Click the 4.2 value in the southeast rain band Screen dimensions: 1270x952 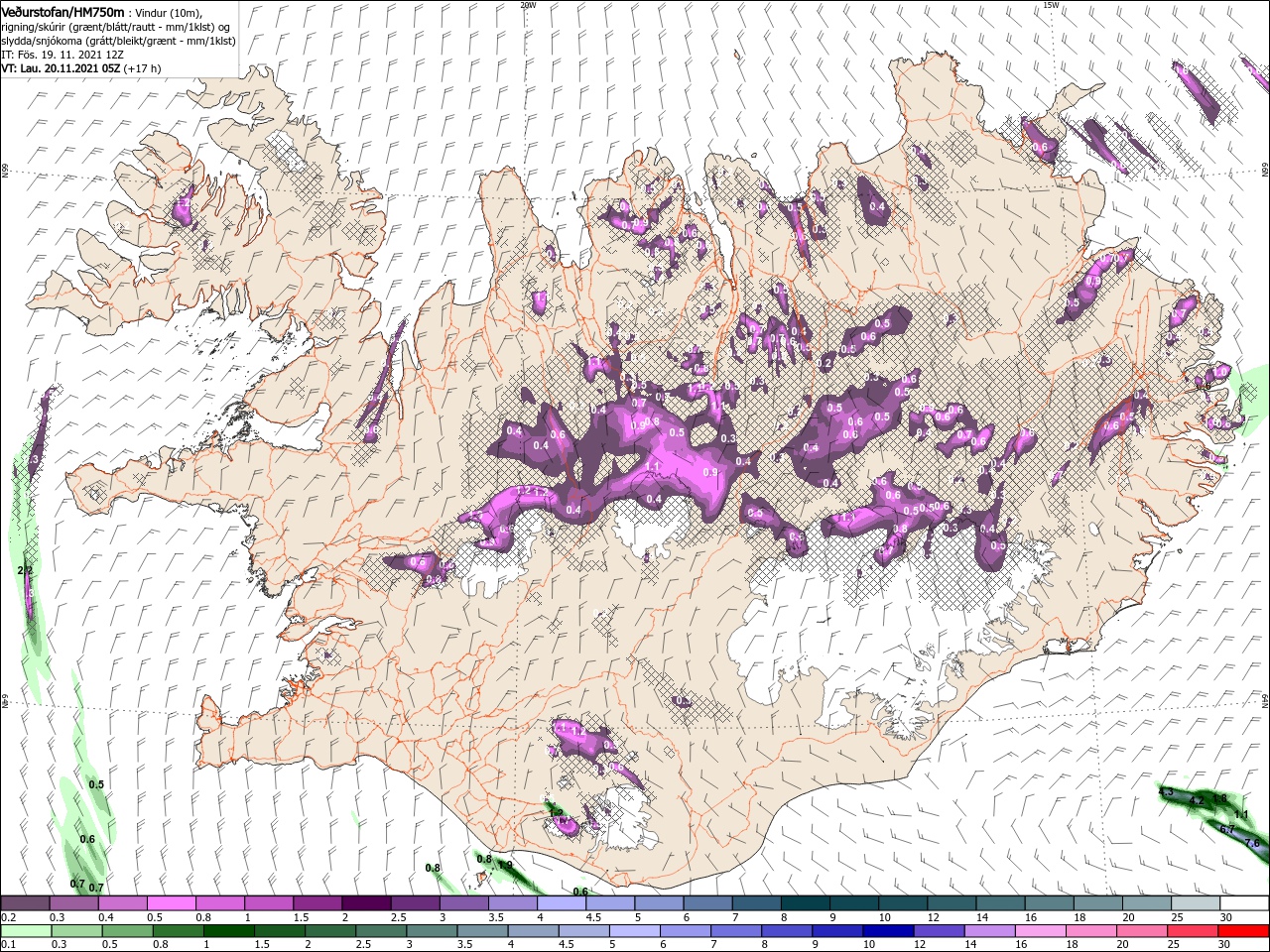[x=1197, y=801]
